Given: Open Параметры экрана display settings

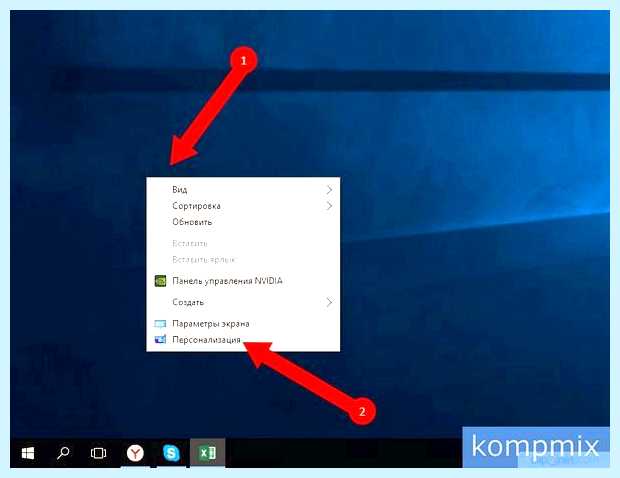Looking at the screenshot, I should click(243, 324).
